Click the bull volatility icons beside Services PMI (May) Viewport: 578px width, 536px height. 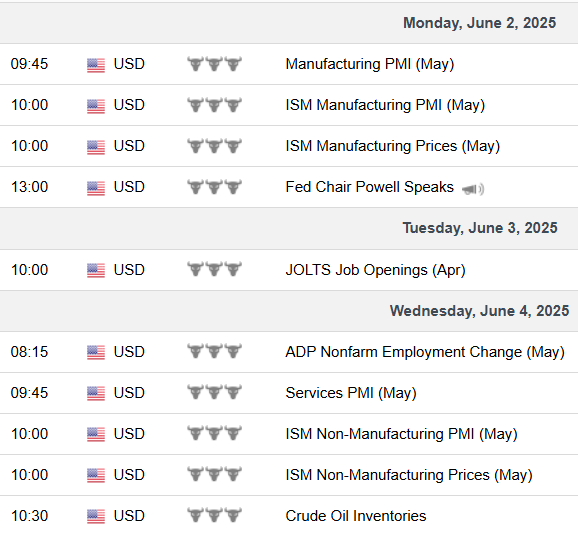point(214,392)
